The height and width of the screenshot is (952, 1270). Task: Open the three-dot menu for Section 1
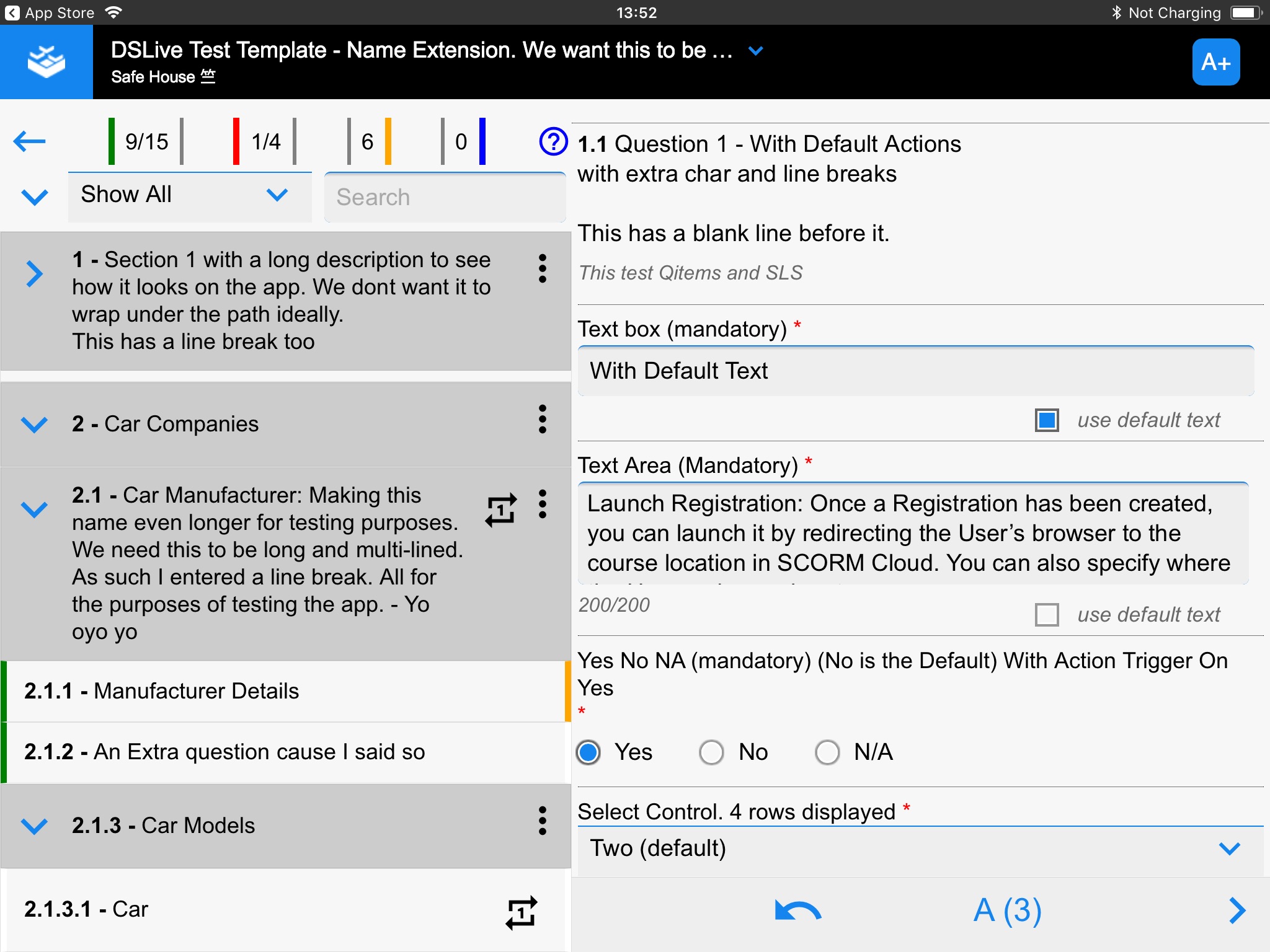tap(543, 268)
